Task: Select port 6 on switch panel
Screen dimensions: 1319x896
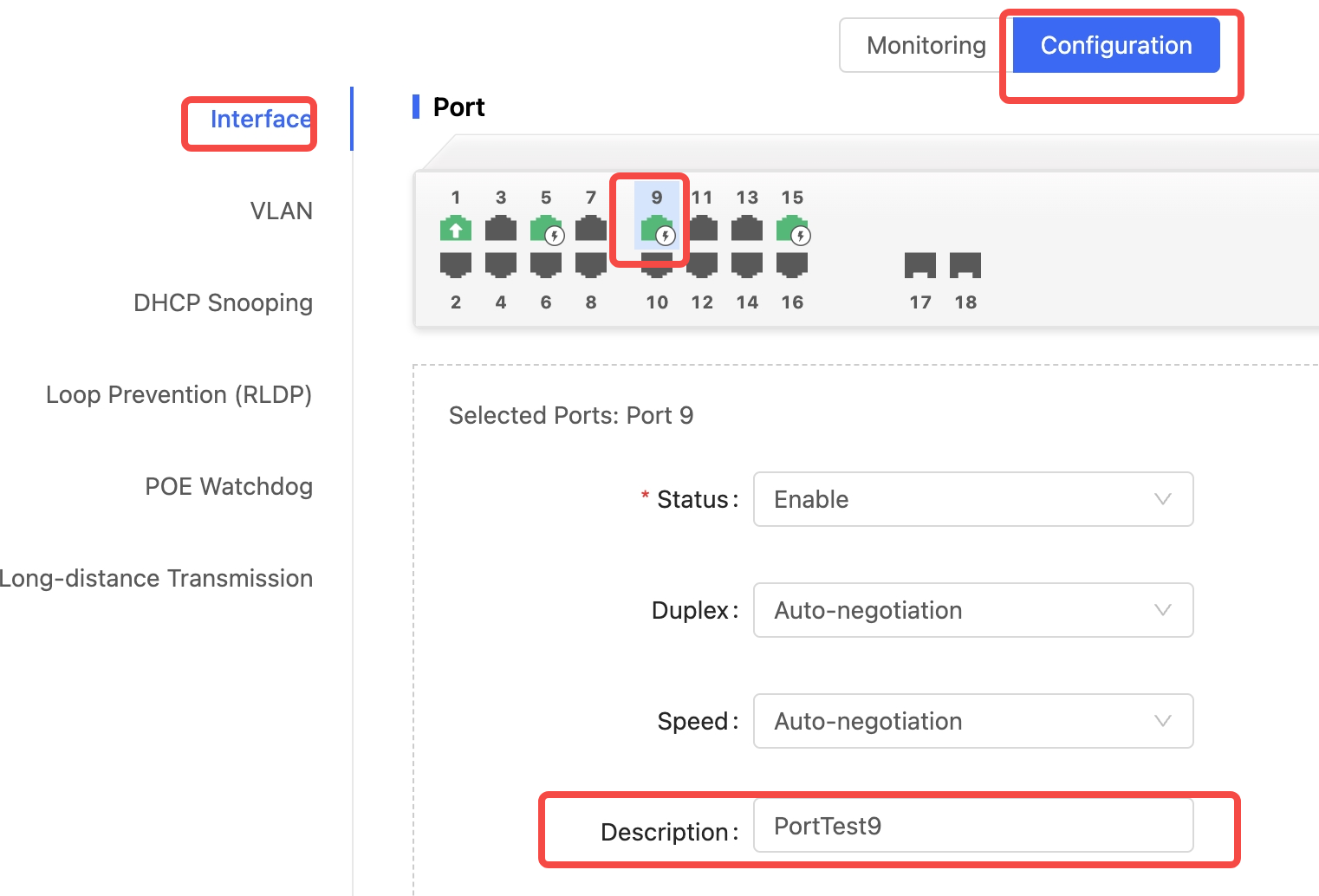Action: tap(546, 264)
